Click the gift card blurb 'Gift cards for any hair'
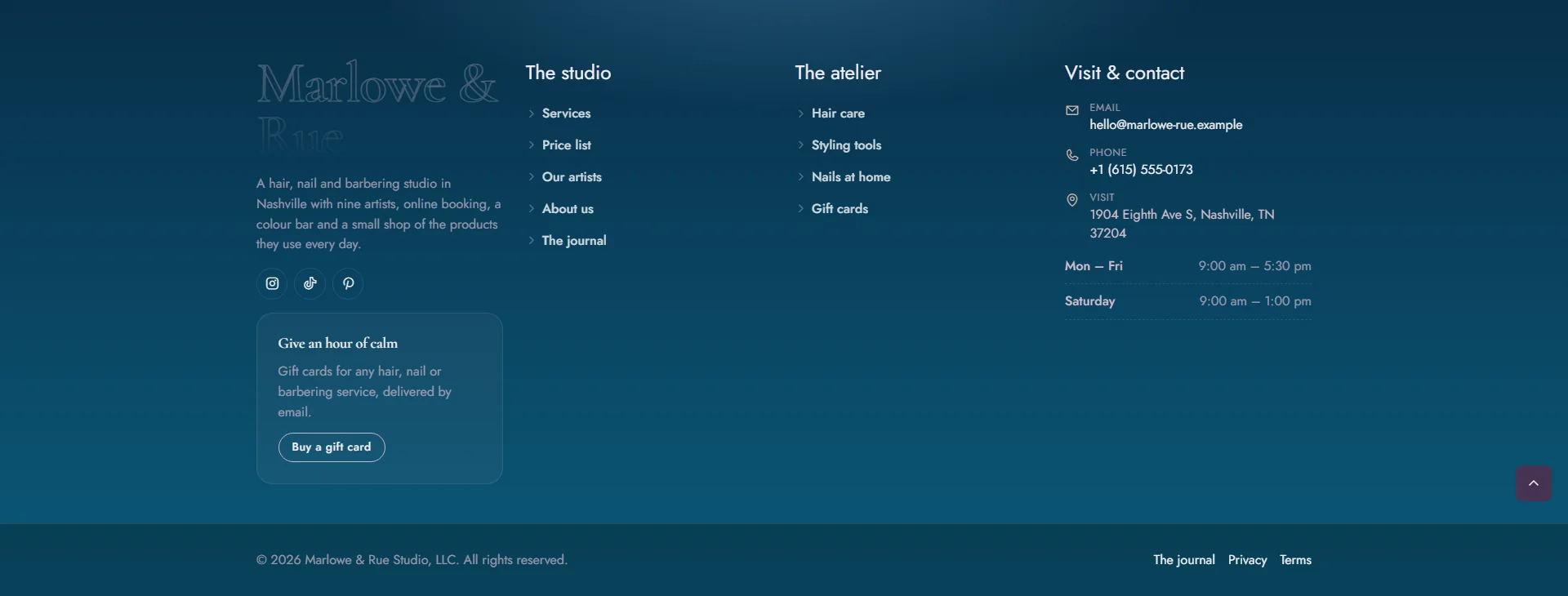This screenshot has height=596, width=1568. coord(364,392)
